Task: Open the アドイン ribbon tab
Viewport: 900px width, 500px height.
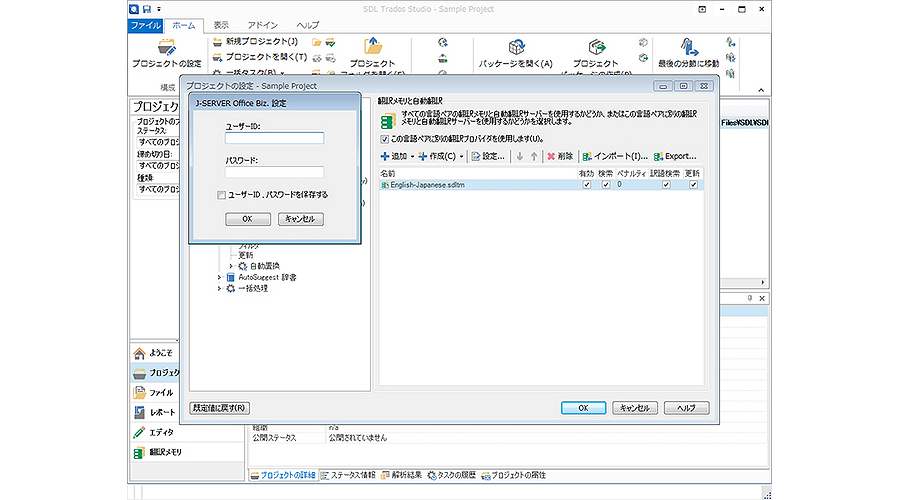Action: point(262,25)
